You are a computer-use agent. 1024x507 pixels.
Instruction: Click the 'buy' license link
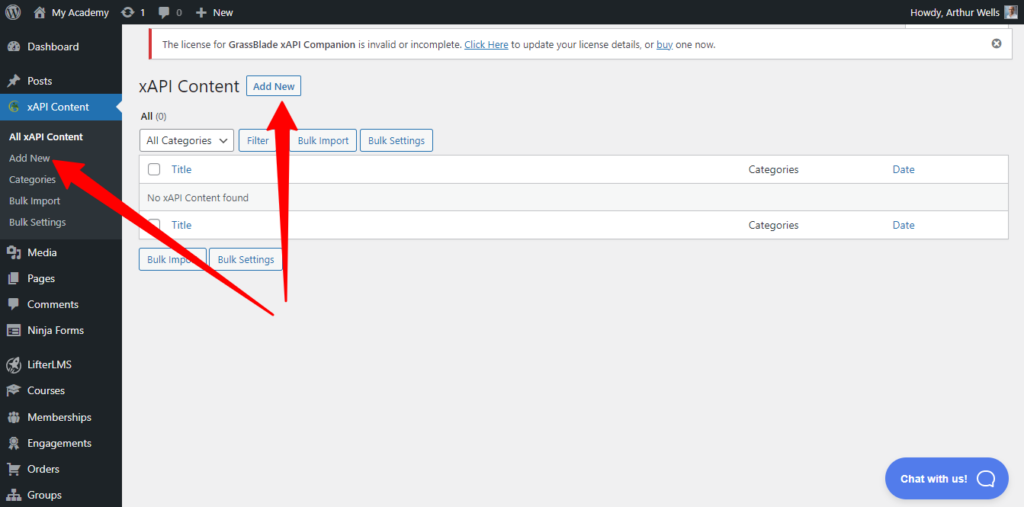coord(664,45)
